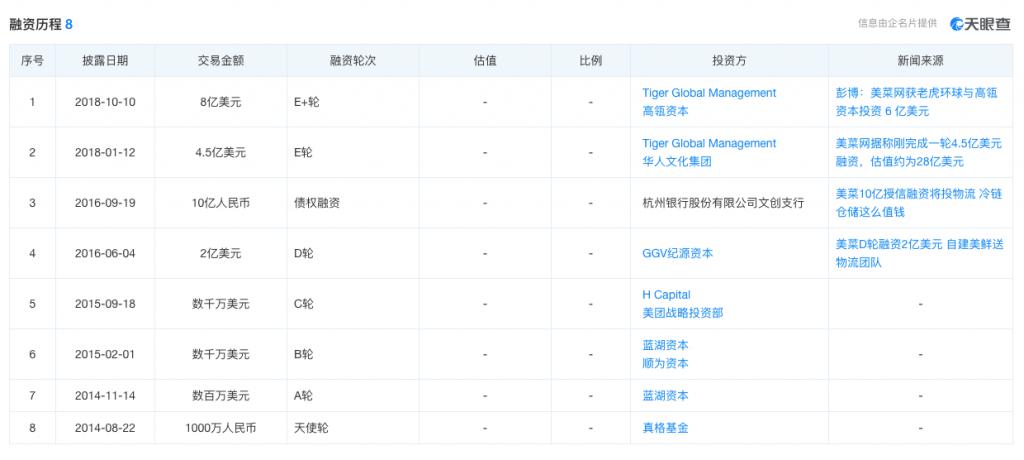Open 顺为资本 investor link
The height and width of the screenshot is (460, 1024).
[665, 363]
